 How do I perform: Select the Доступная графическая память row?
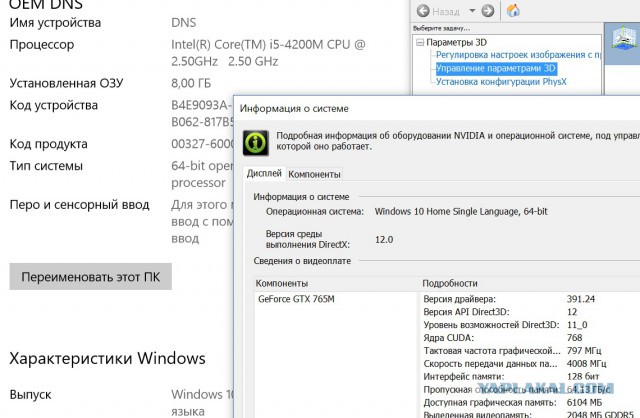point(531,403)
